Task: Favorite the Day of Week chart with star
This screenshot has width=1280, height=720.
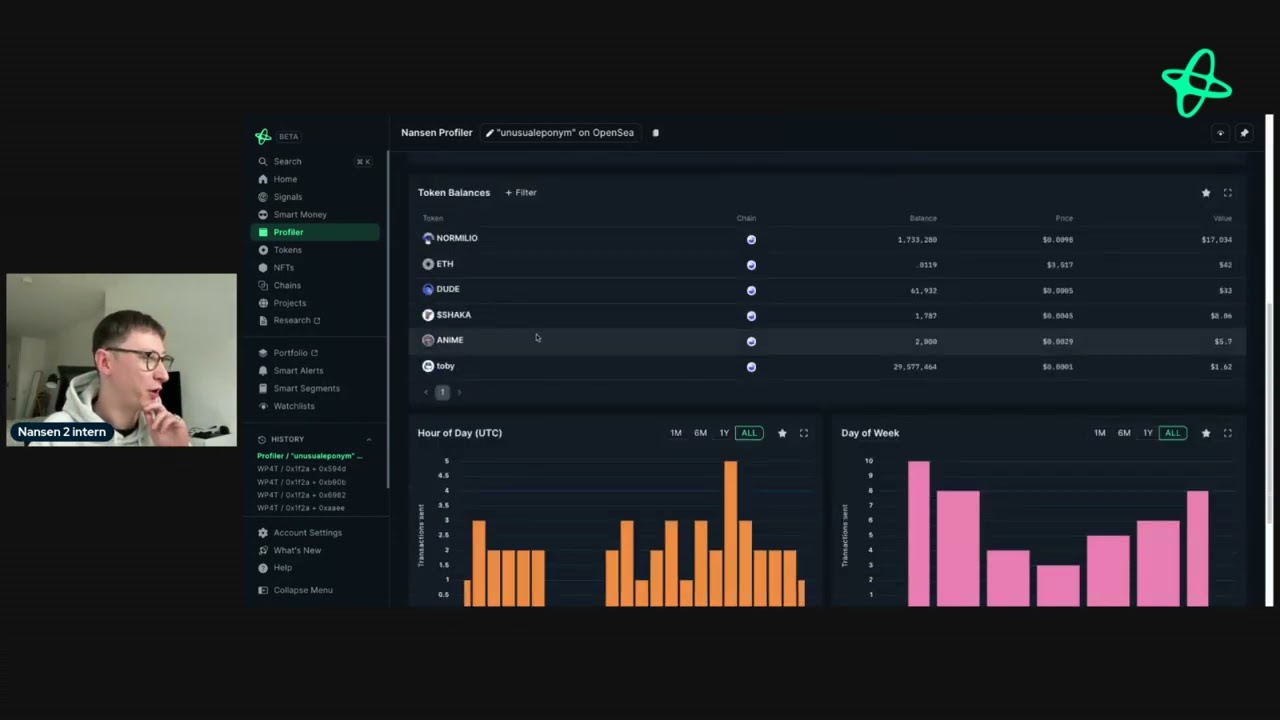Action: click(1206, 433)
